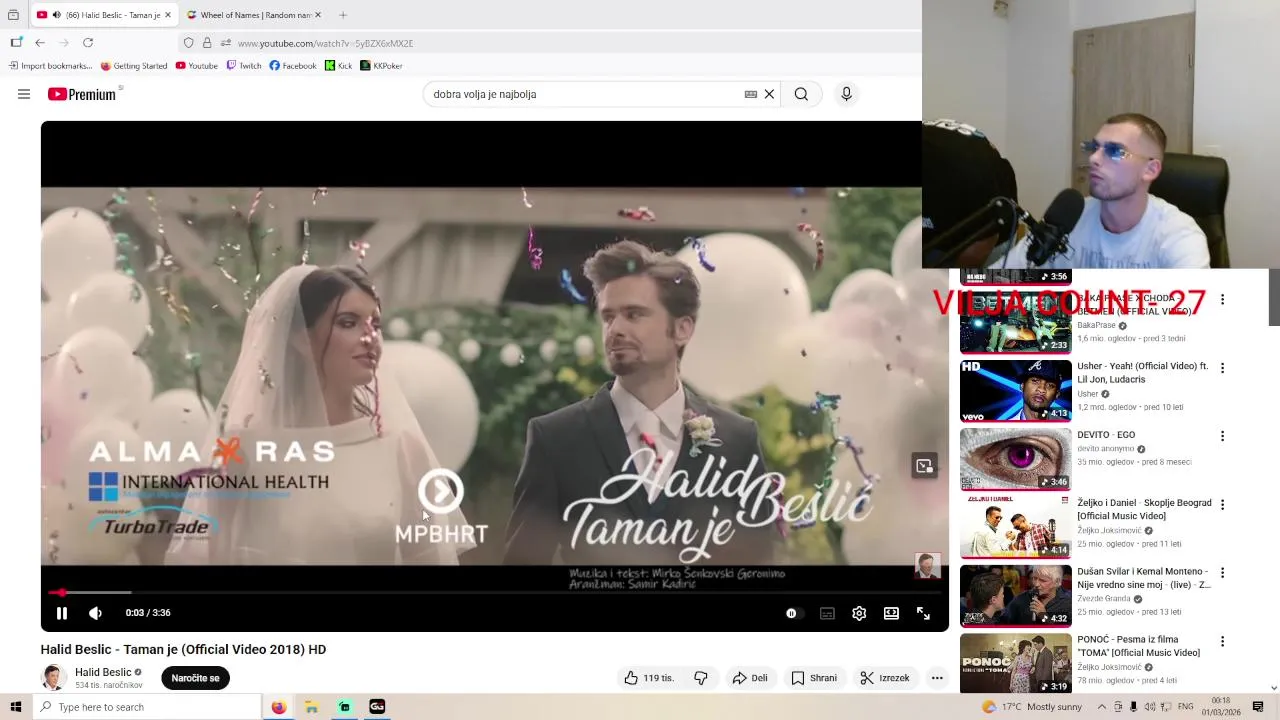
Task: Create a clip with Izrezek
Action: point(885,678)
